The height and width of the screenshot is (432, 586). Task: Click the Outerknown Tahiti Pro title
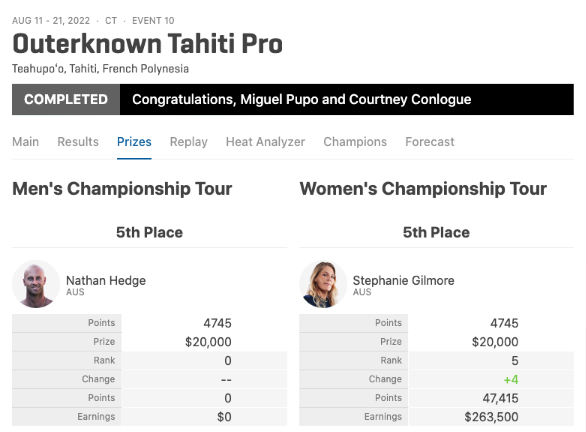tap(147, 44)
